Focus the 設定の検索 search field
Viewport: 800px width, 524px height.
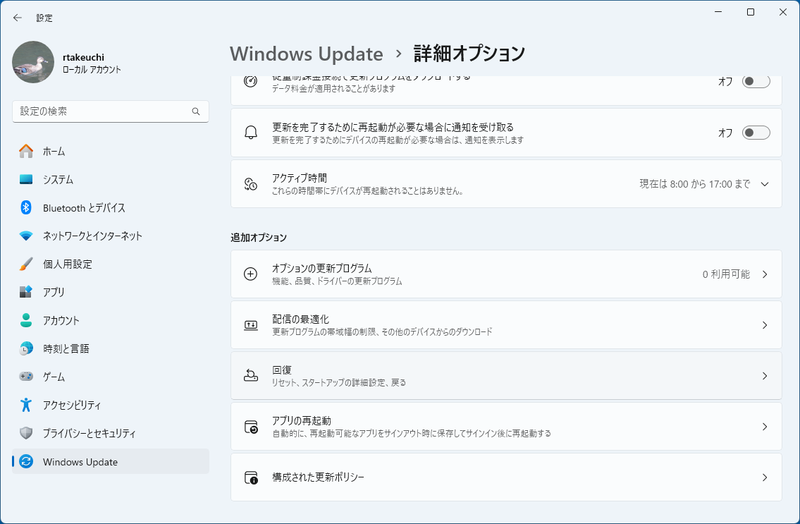(x=110, y=111)
